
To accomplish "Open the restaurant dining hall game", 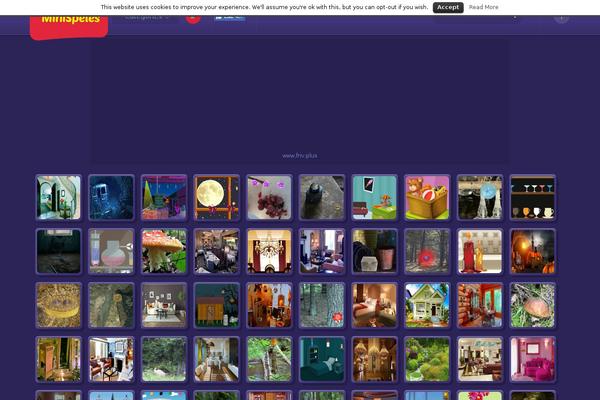I will 217,251.
